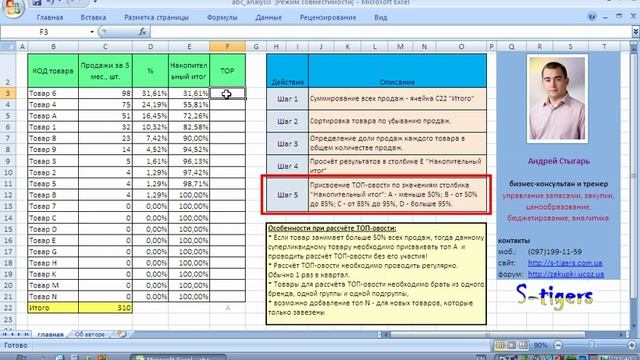Switch to Page Break Preview icon
Image resolution: width=640 pixels, height=360 pixels.
click(523, 345)
